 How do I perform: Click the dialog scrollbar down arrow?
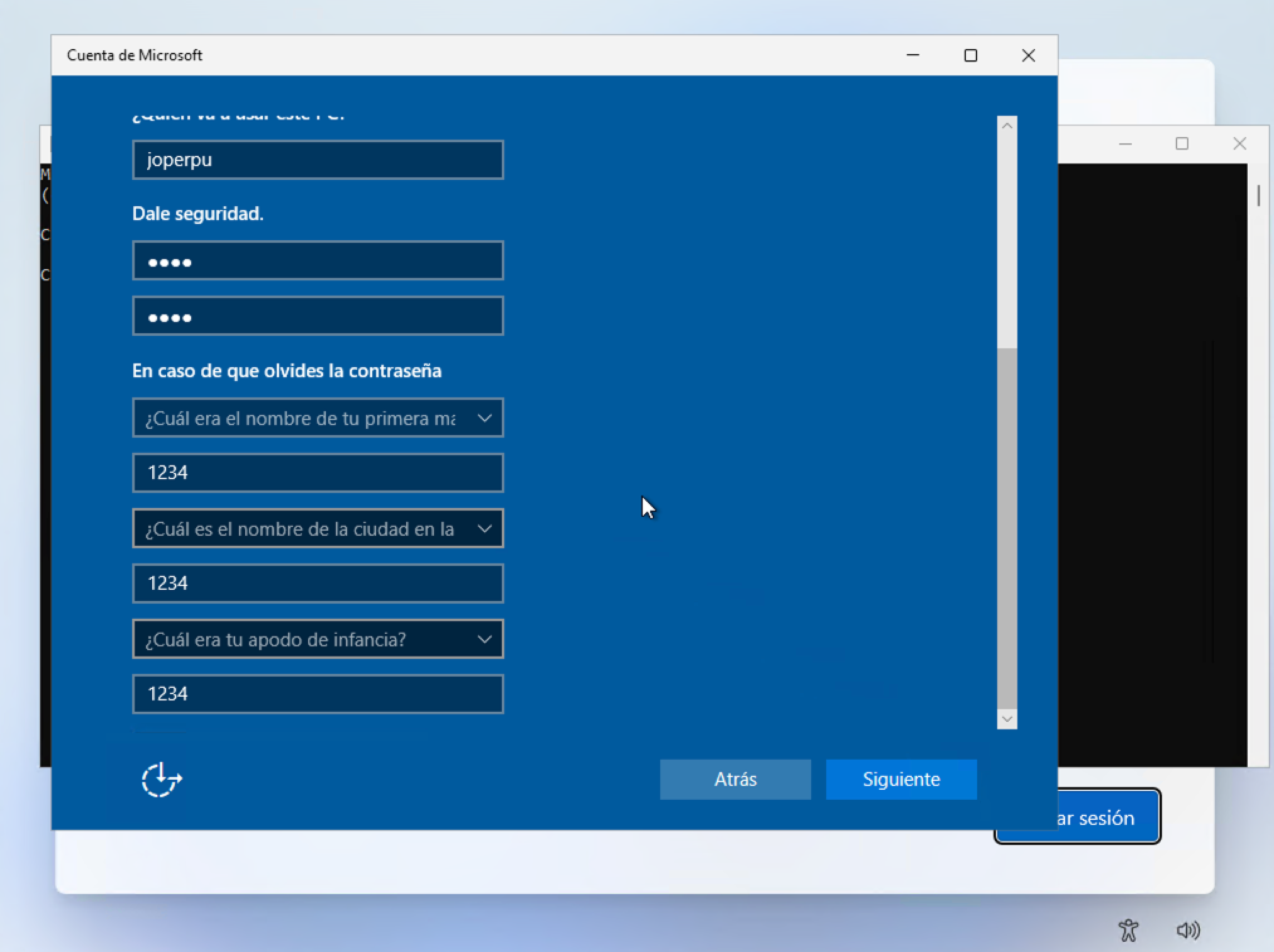tap(1007, 719)
